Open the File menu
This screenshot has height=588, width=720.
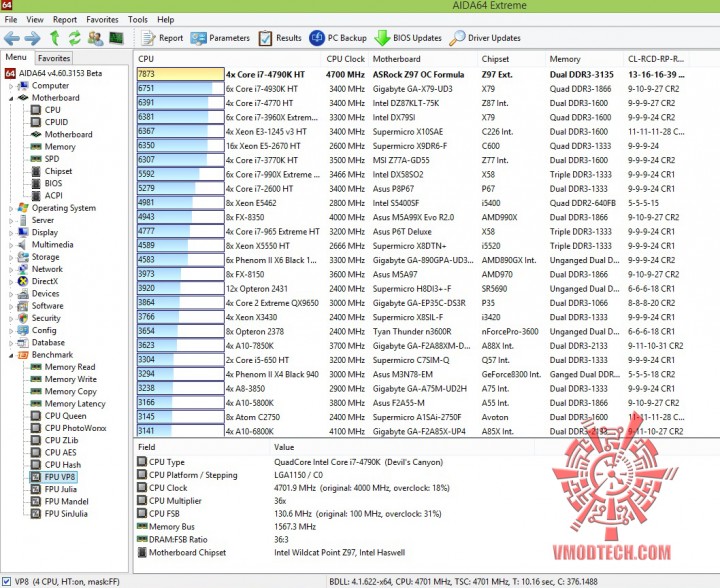11,20
